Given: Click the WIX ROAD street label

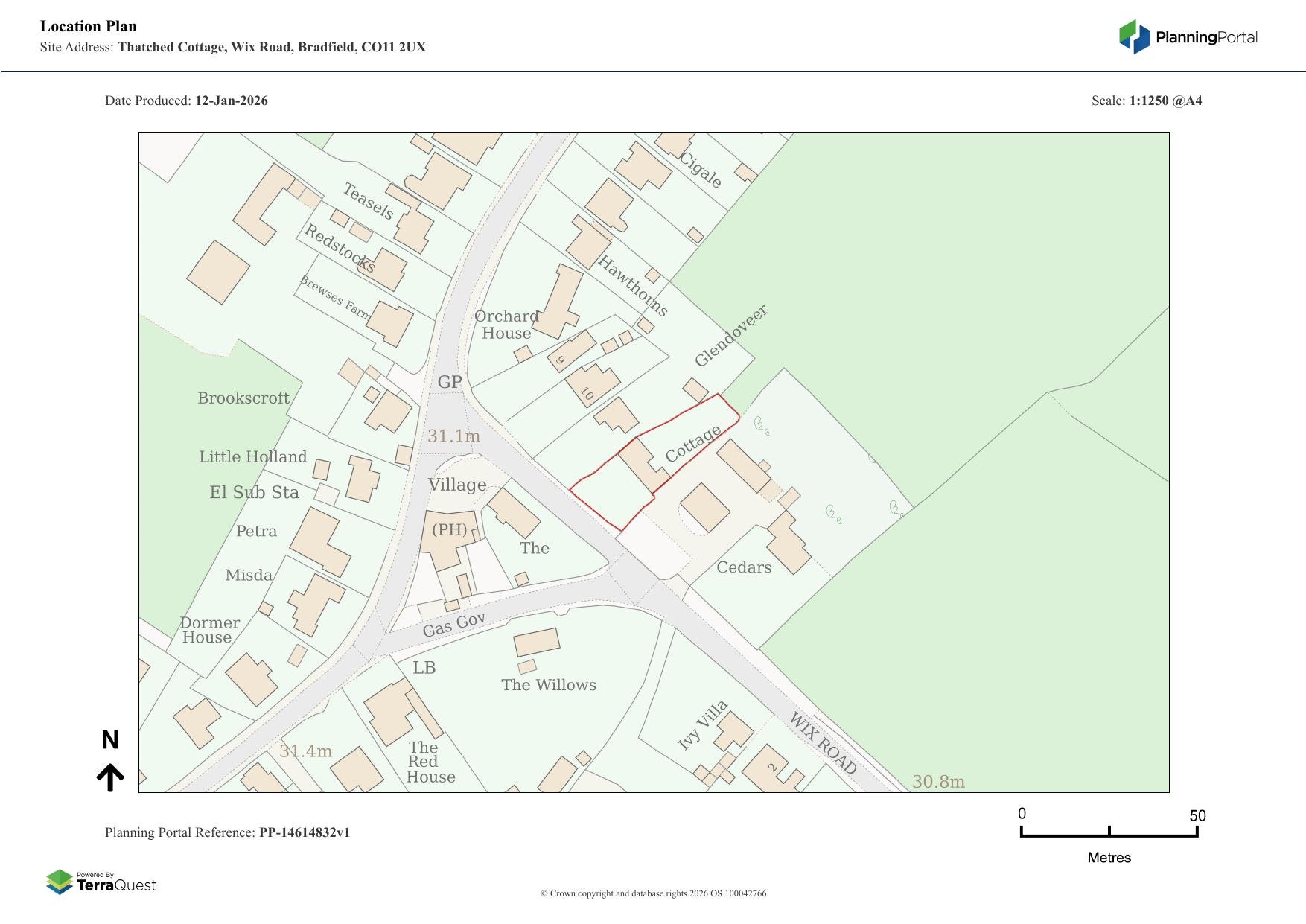Looking at the screenshot, I should pos(822,742).
